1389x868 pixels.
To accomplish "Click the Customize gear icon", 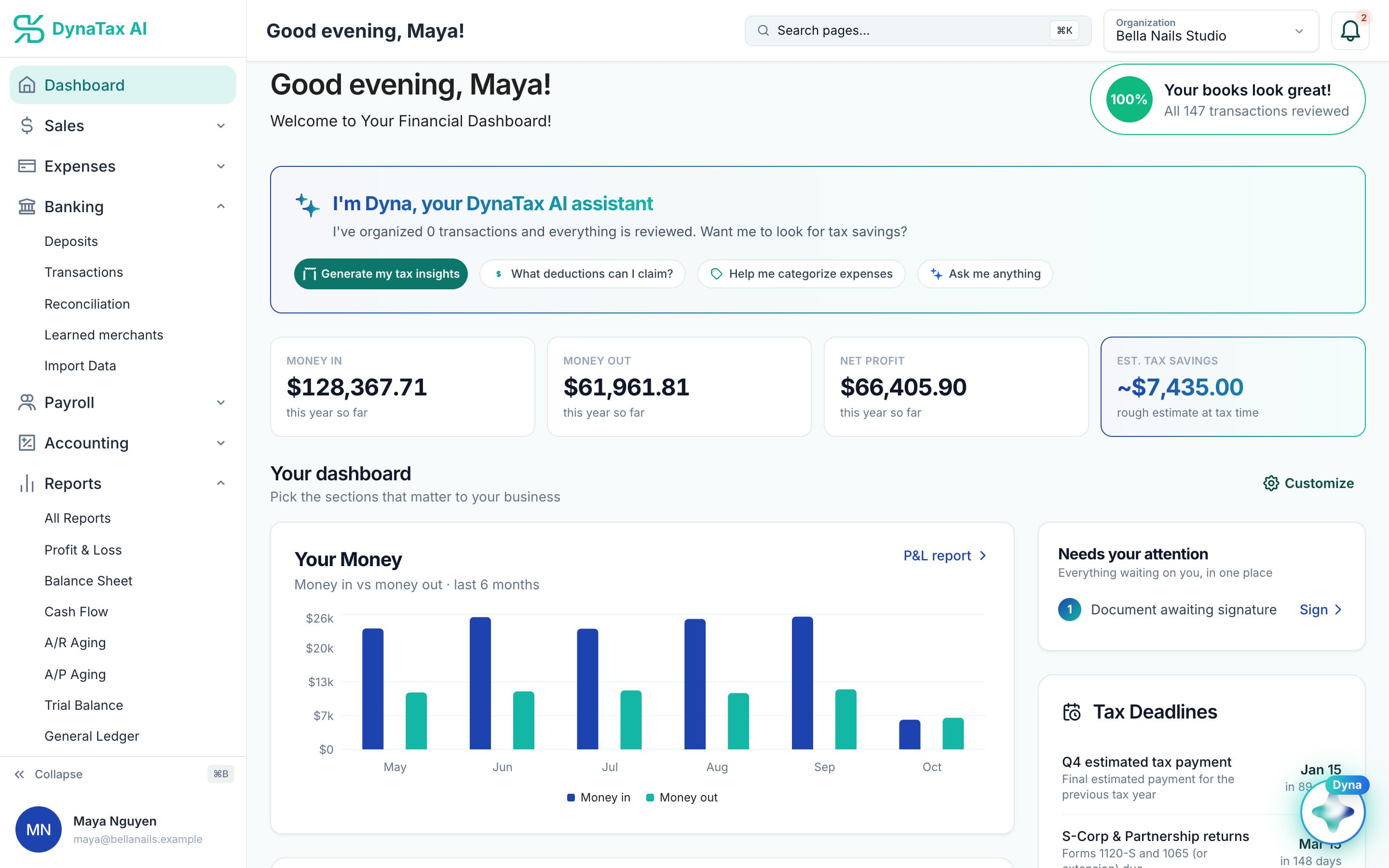I will pos(1271,483).
